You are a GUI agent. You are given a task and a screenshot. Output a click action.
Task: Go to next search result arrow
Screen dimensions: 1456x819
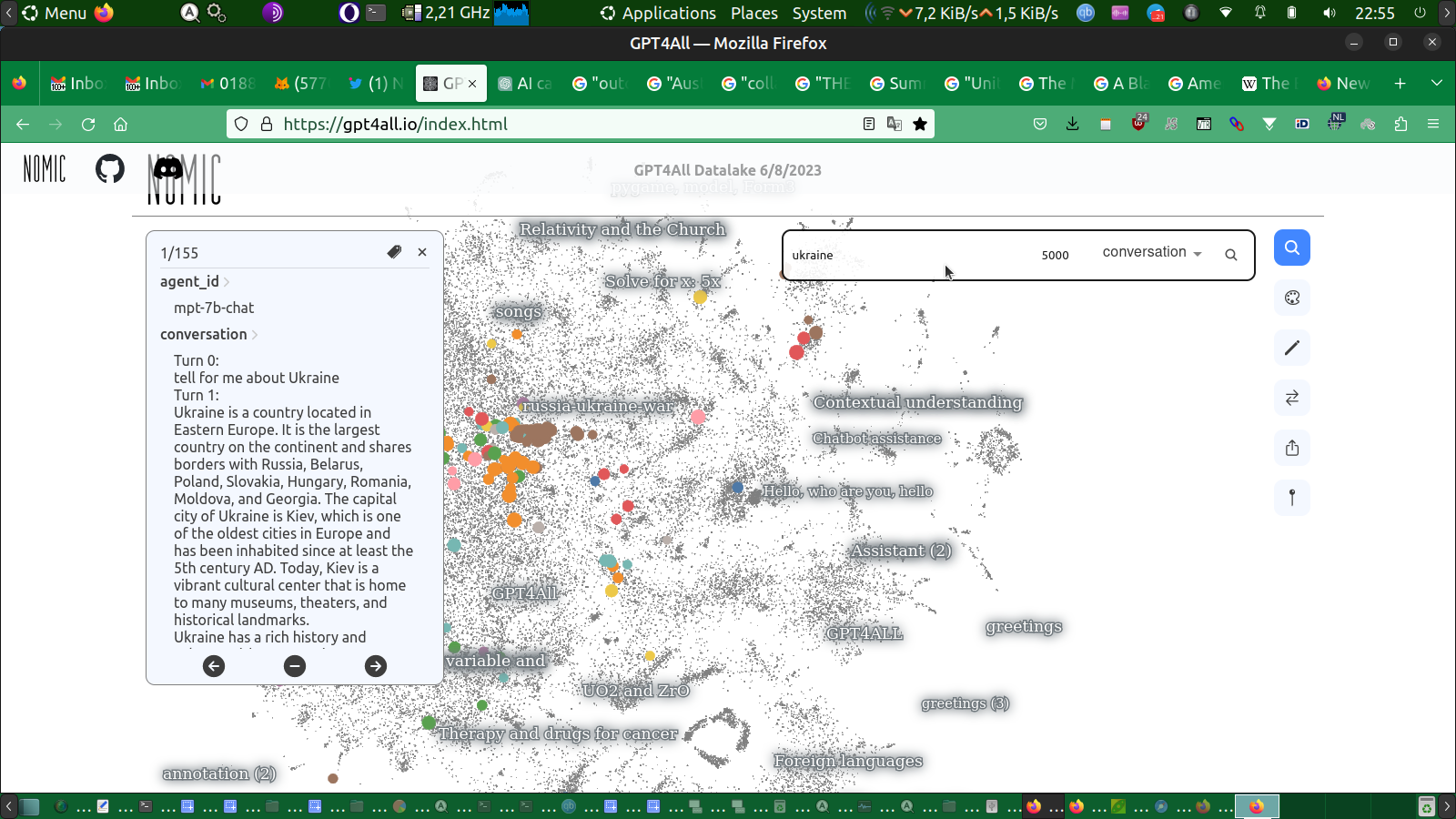click(375, 666)
